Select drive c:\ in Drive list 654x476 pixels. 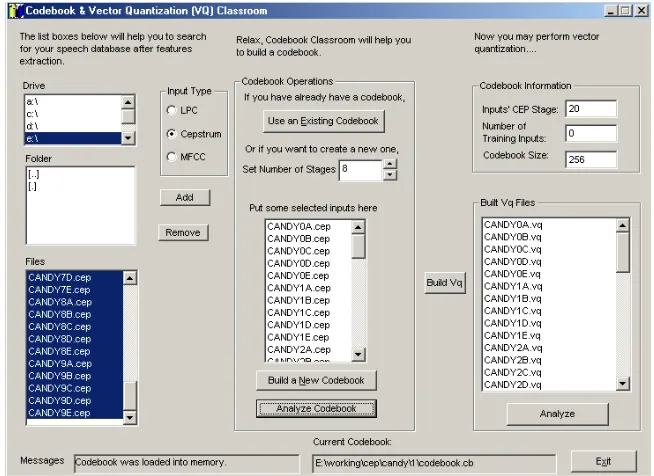point(73,114)
